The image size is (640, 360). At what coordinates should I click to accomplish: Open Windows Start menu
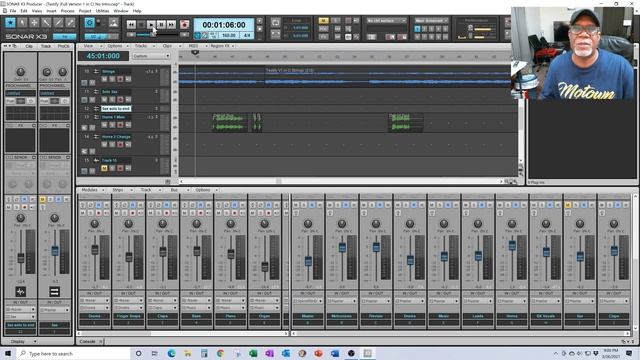tap(8, 353)
